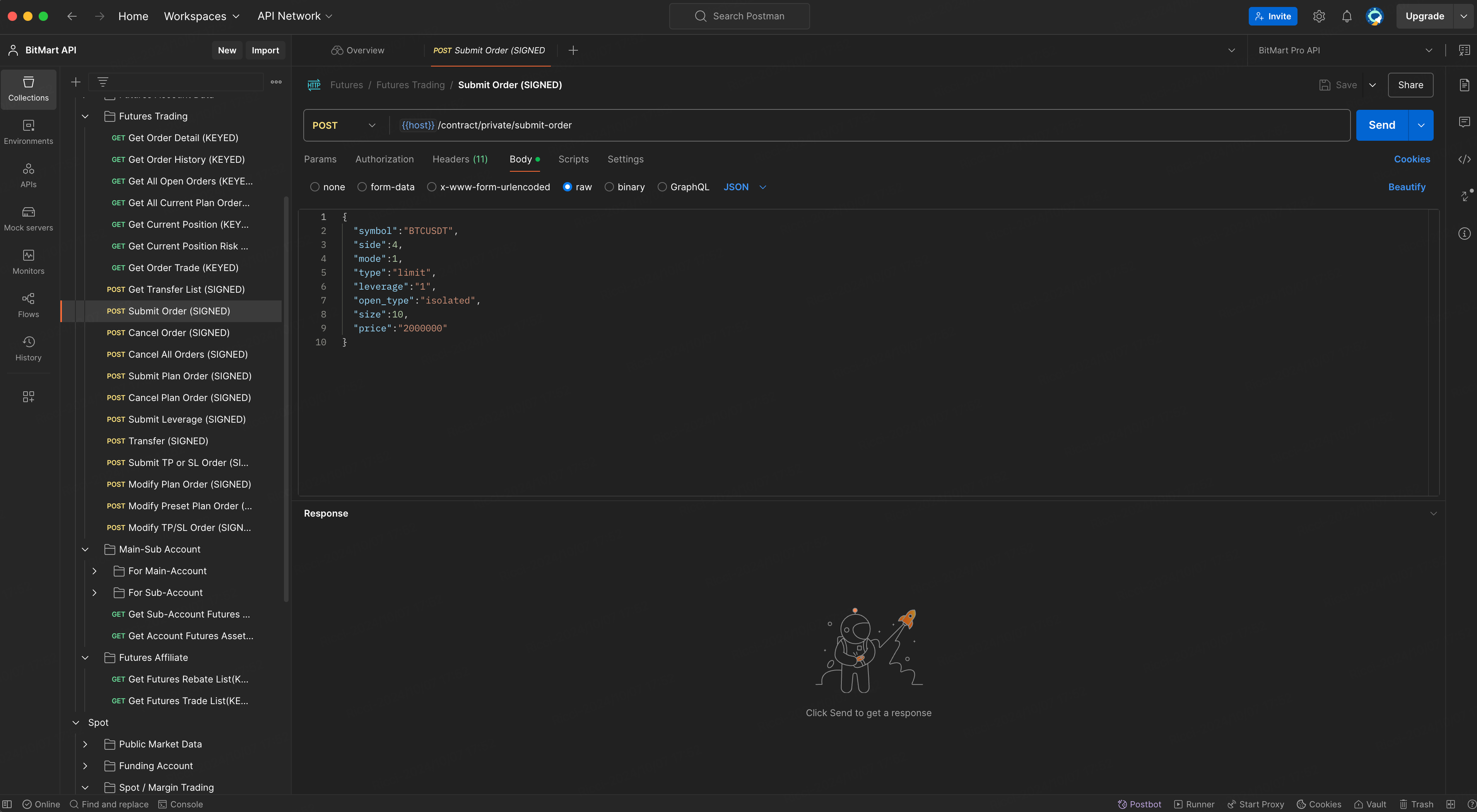Open the settings gear icon
Viewport: 1477px width, 812px height.
click(x=1319, y=16)
